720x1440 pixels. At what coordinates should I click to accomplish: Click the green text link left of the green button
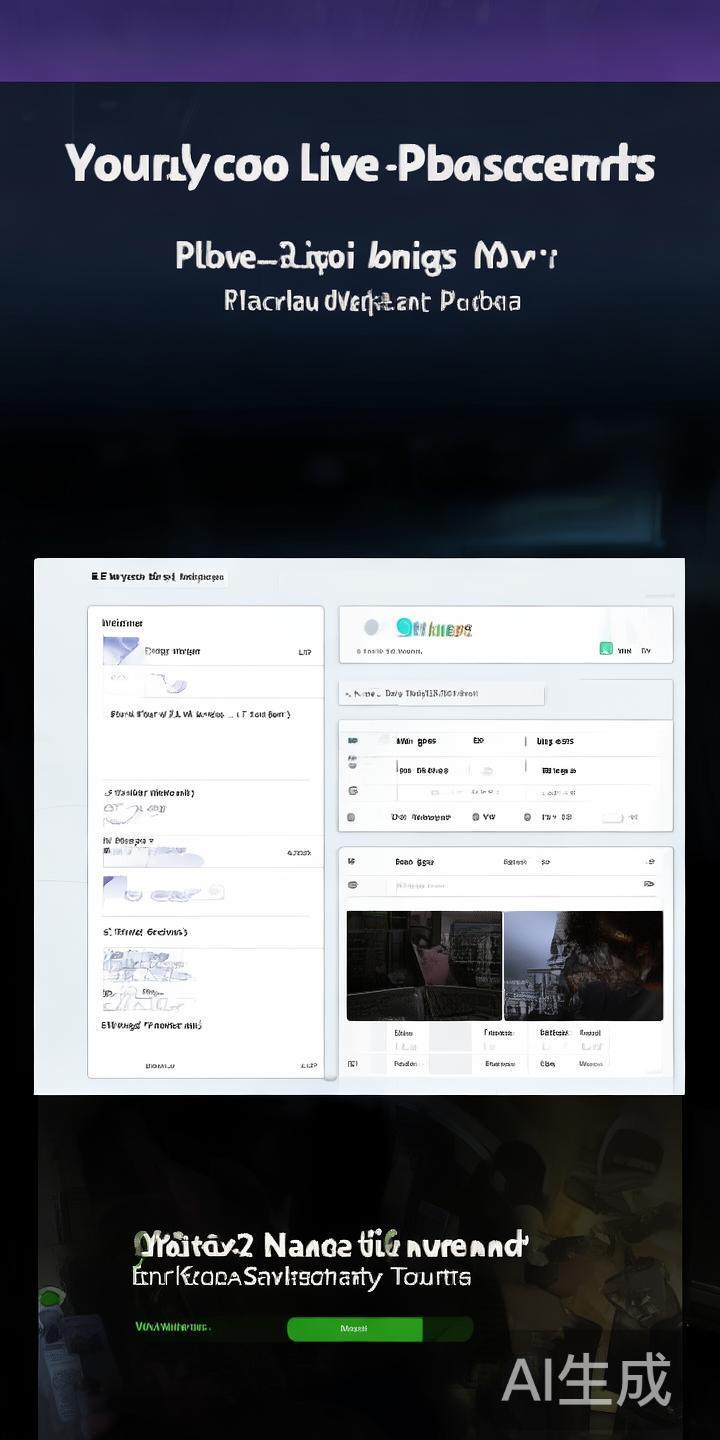click(172, 1327)
